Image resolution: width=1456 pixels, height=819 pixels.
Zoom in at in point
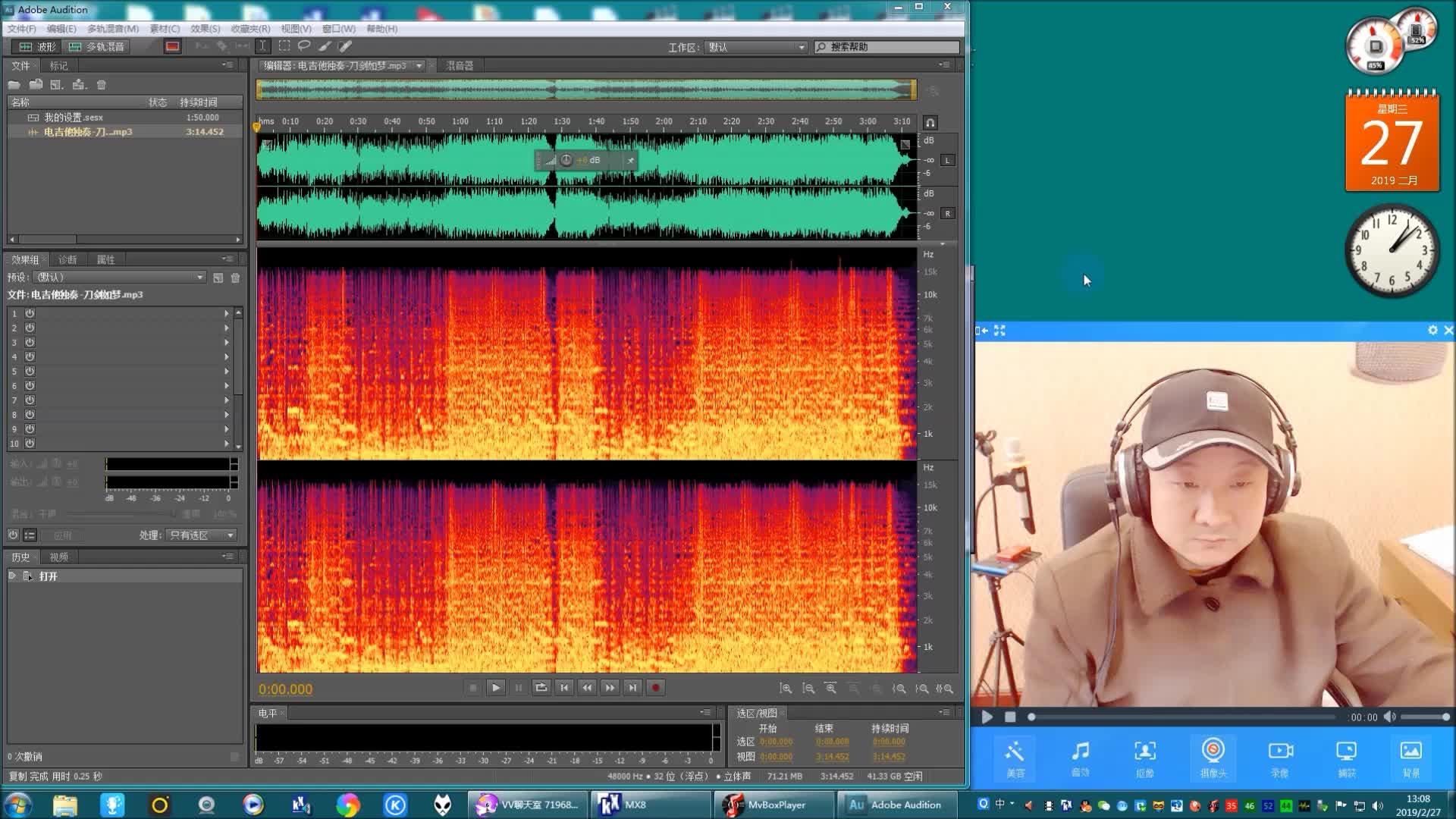899,689
